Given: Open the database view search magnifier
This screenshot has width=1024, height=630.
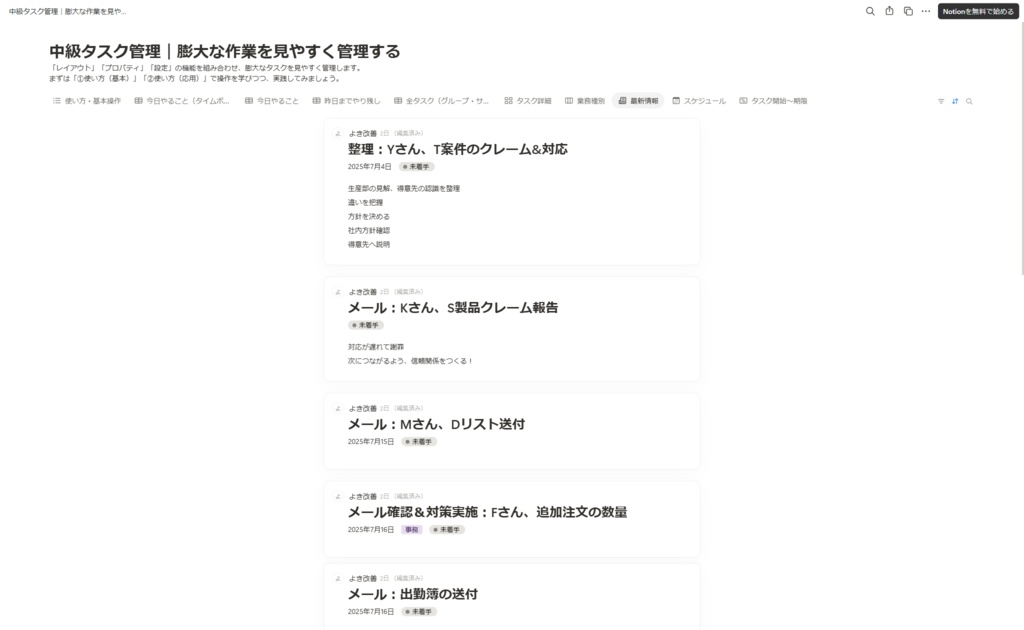Looking at the screenshot, I should [x=968, y=100].
